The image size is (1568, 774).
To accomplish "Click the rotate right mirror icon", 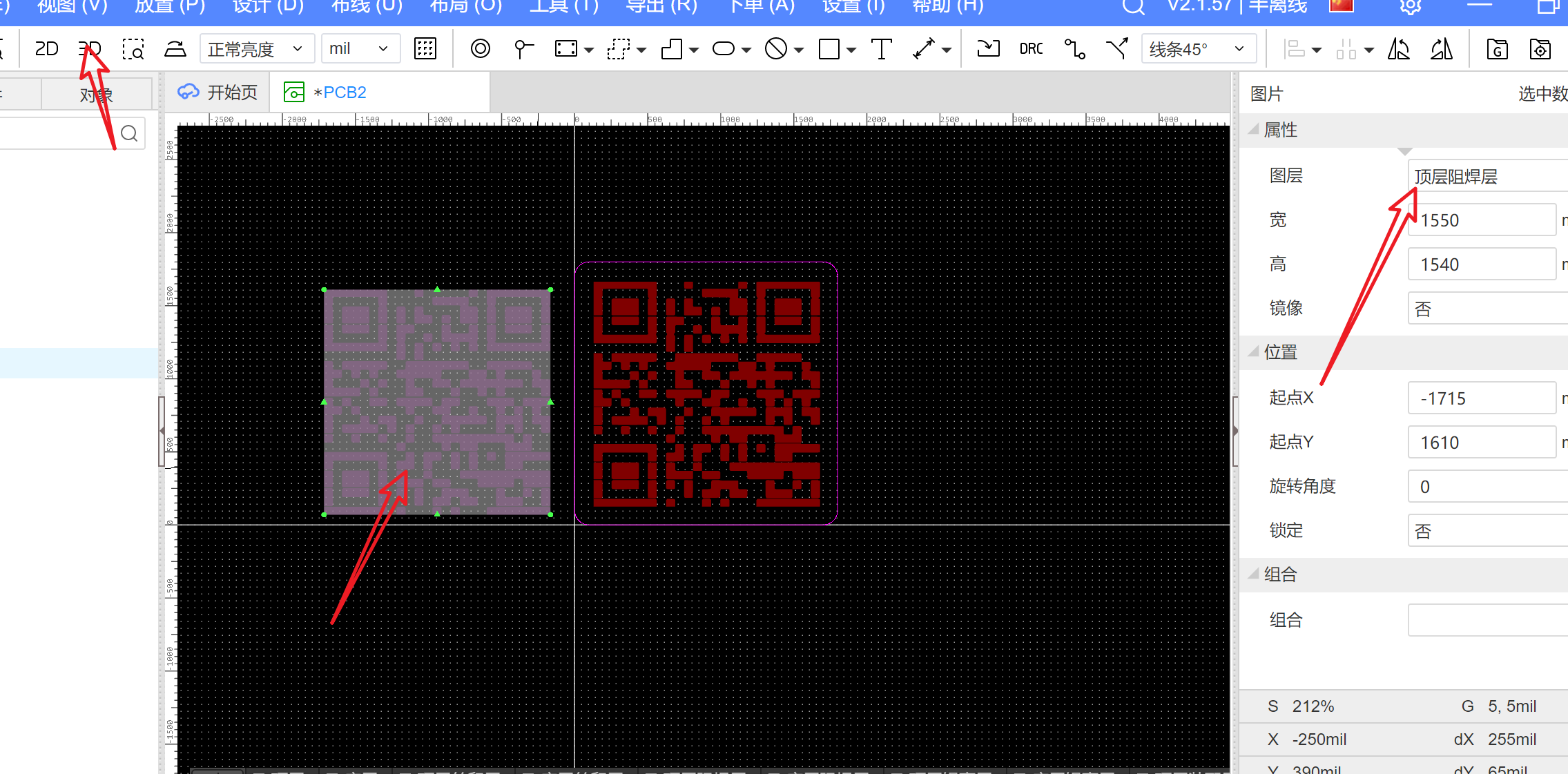I will tap(1442, 49).
